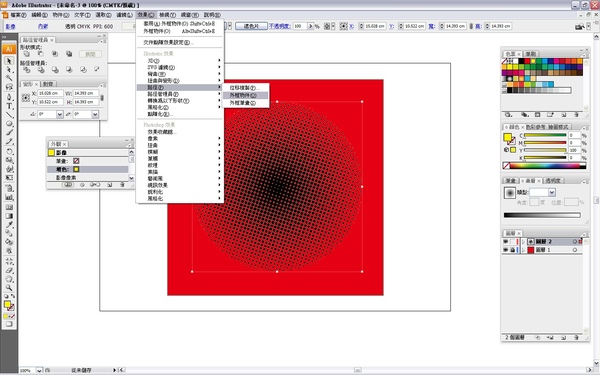Open rotate angle dropdown in Transform panel
The image size is (600, 375).
coord(60,114)
